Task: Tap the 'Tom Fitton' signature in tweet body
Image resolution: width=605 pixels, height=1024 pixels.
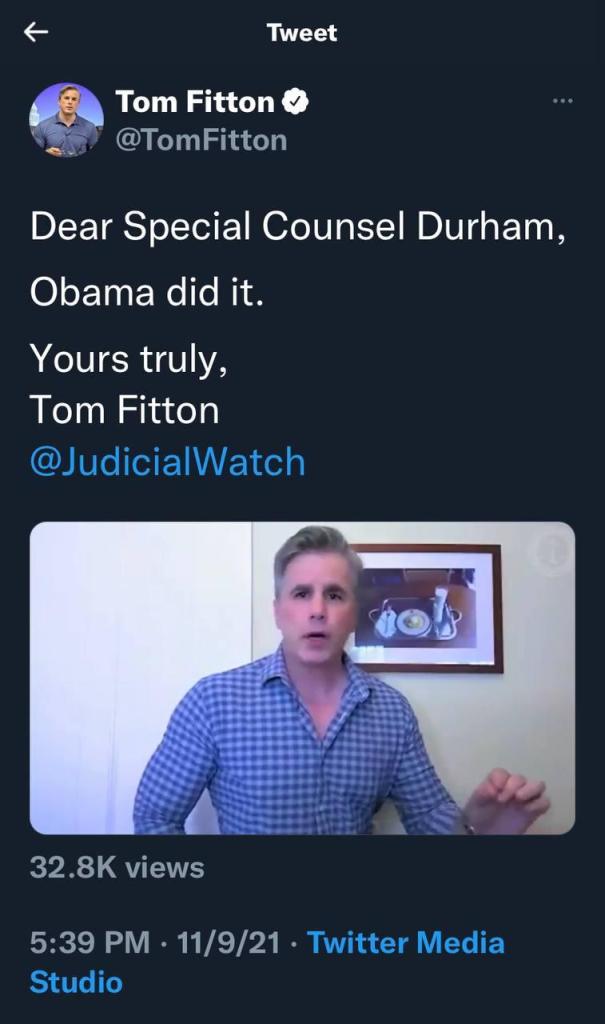Action: tap(124, 410)
